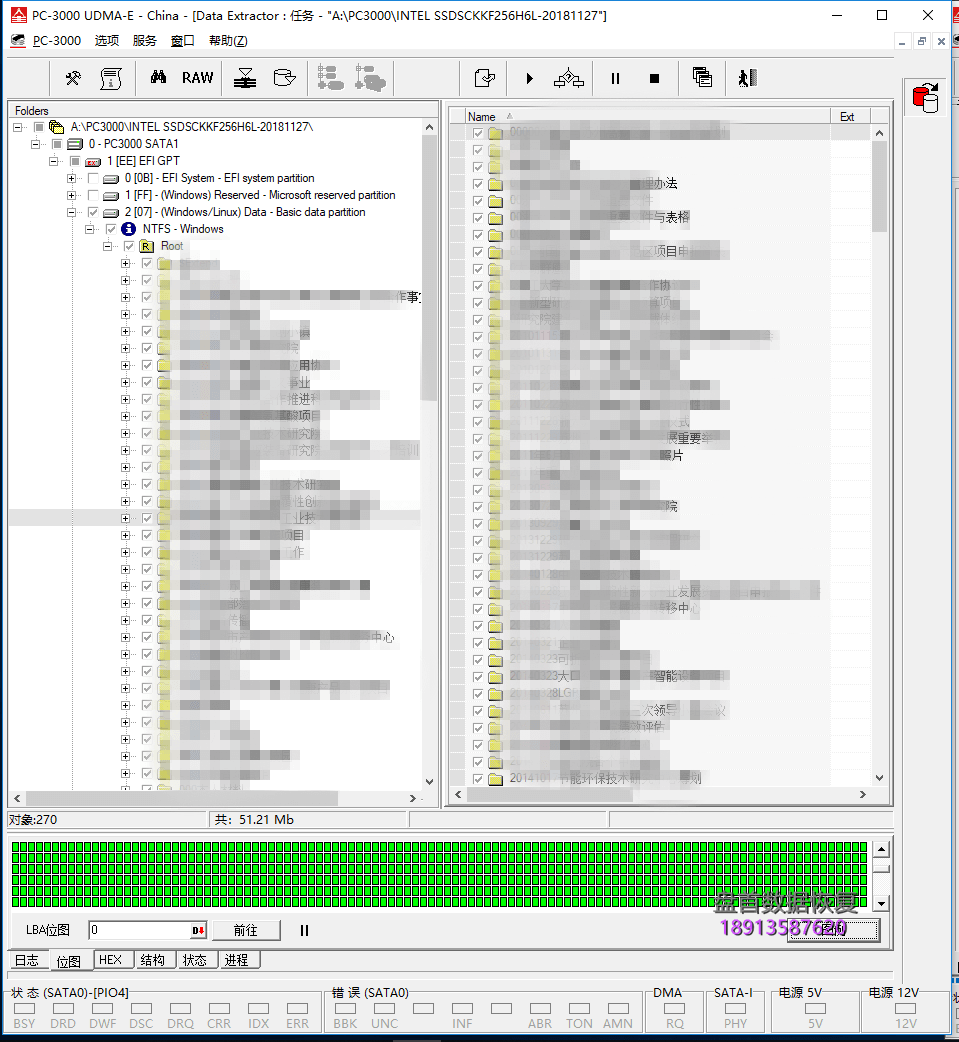
Task: Click the LBA位图 input field
Action: 140,930
